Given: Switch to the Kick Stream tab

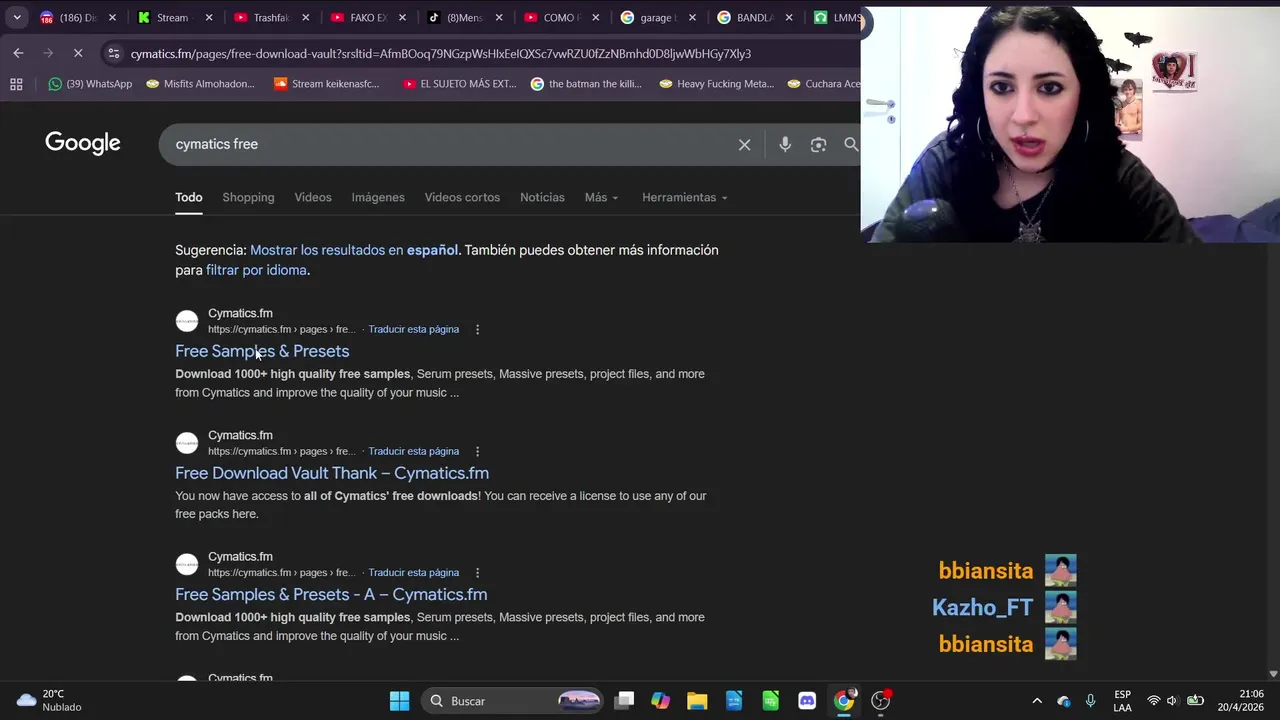Looking at the screenshot, I should coord(175,17).
